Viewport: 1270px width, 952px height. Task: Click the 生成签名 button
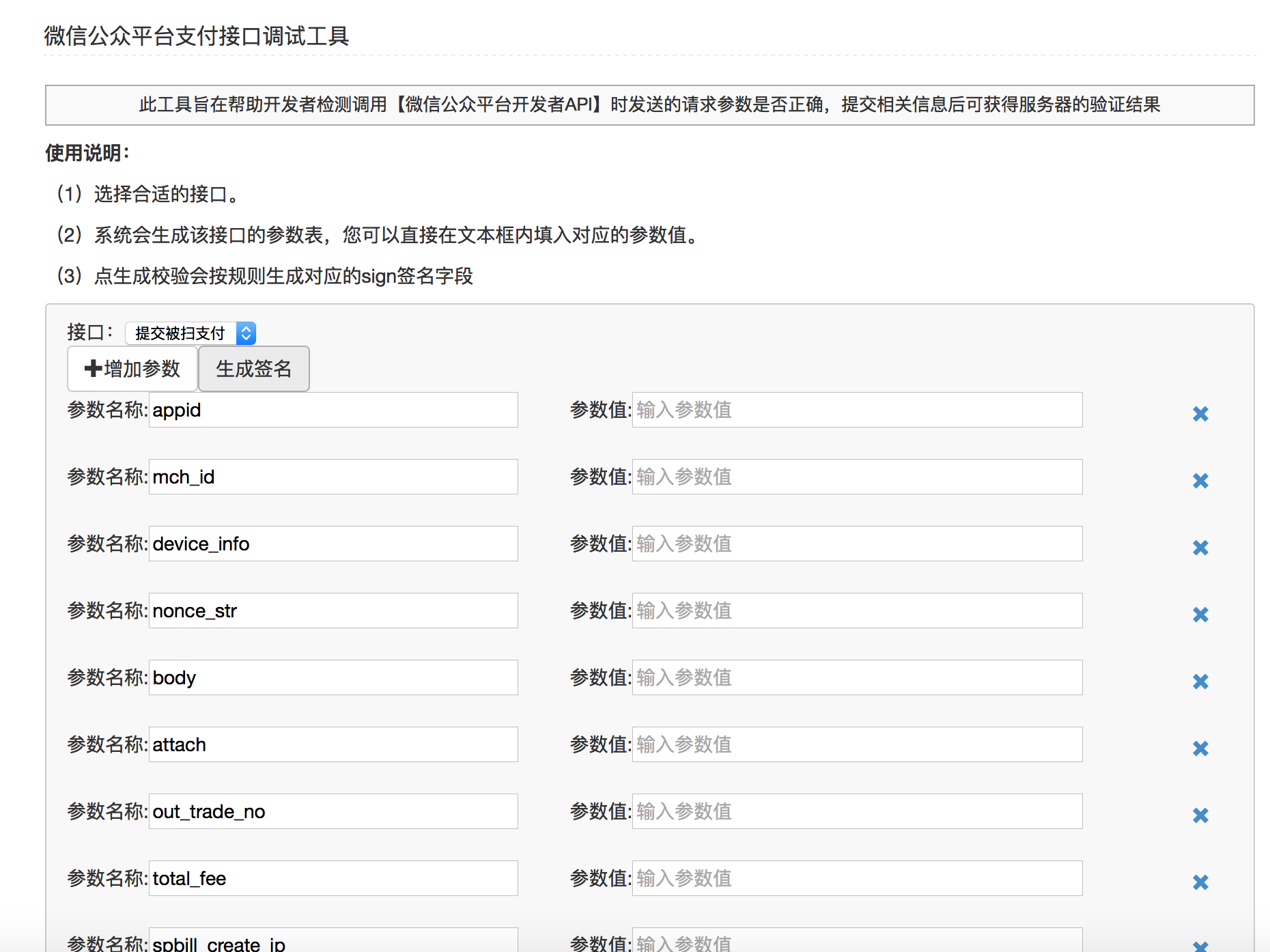click(254, 369)
